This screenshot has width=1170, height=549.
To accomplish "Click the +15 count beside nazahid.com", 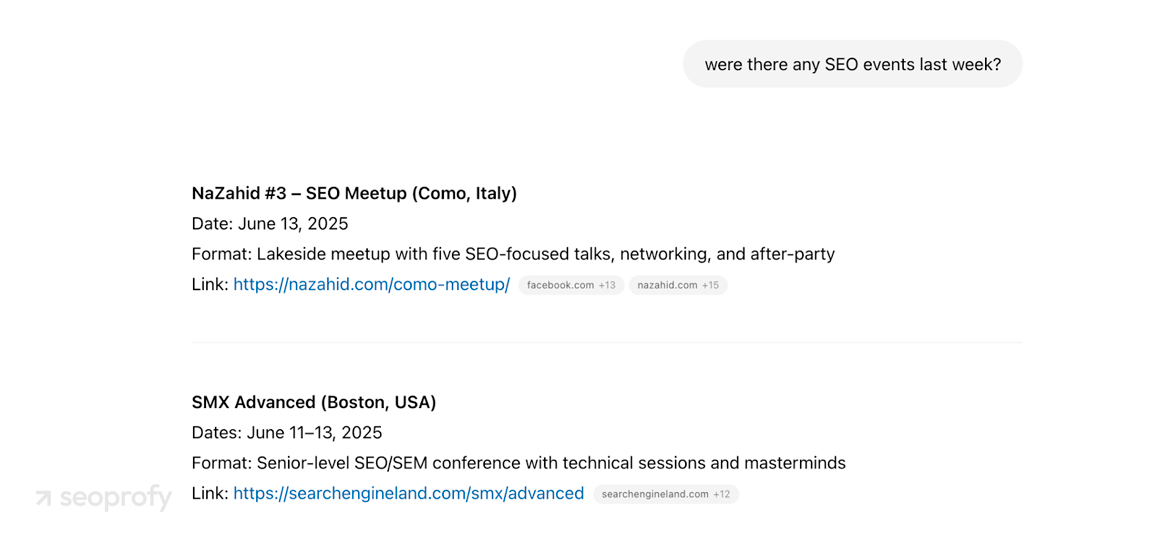I will tap(710, 285).
